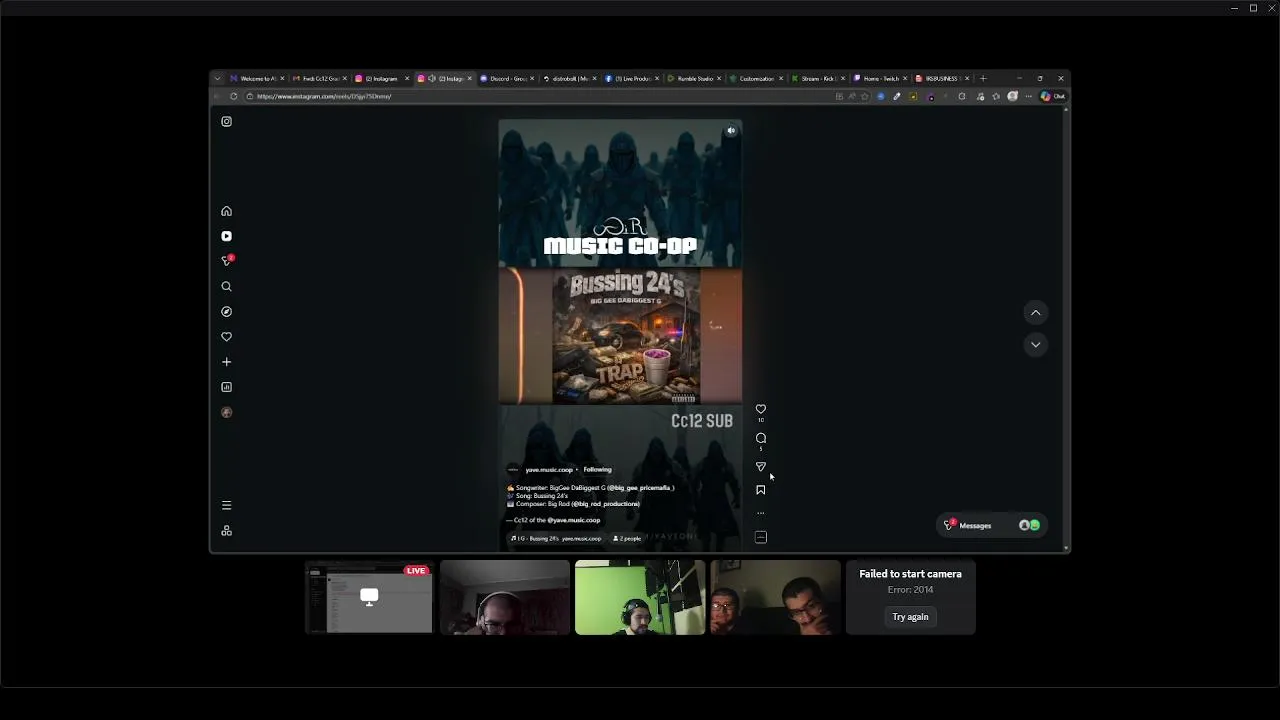Click the Following button on the reel

coord(597,470)
